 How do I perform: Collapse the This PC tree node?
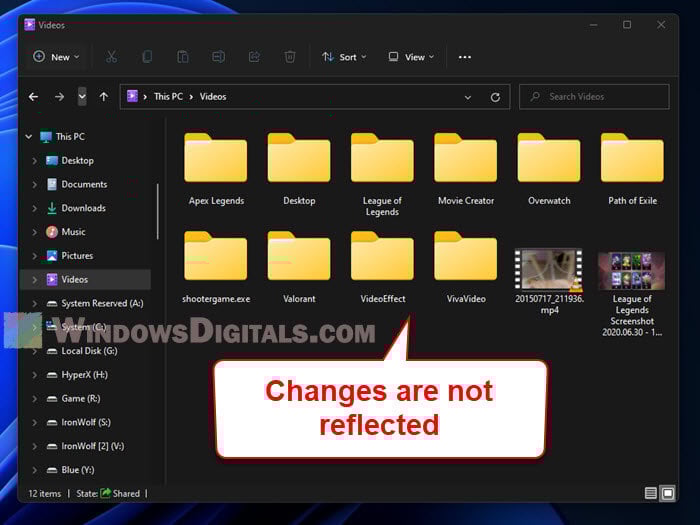[x=29, y=137]
